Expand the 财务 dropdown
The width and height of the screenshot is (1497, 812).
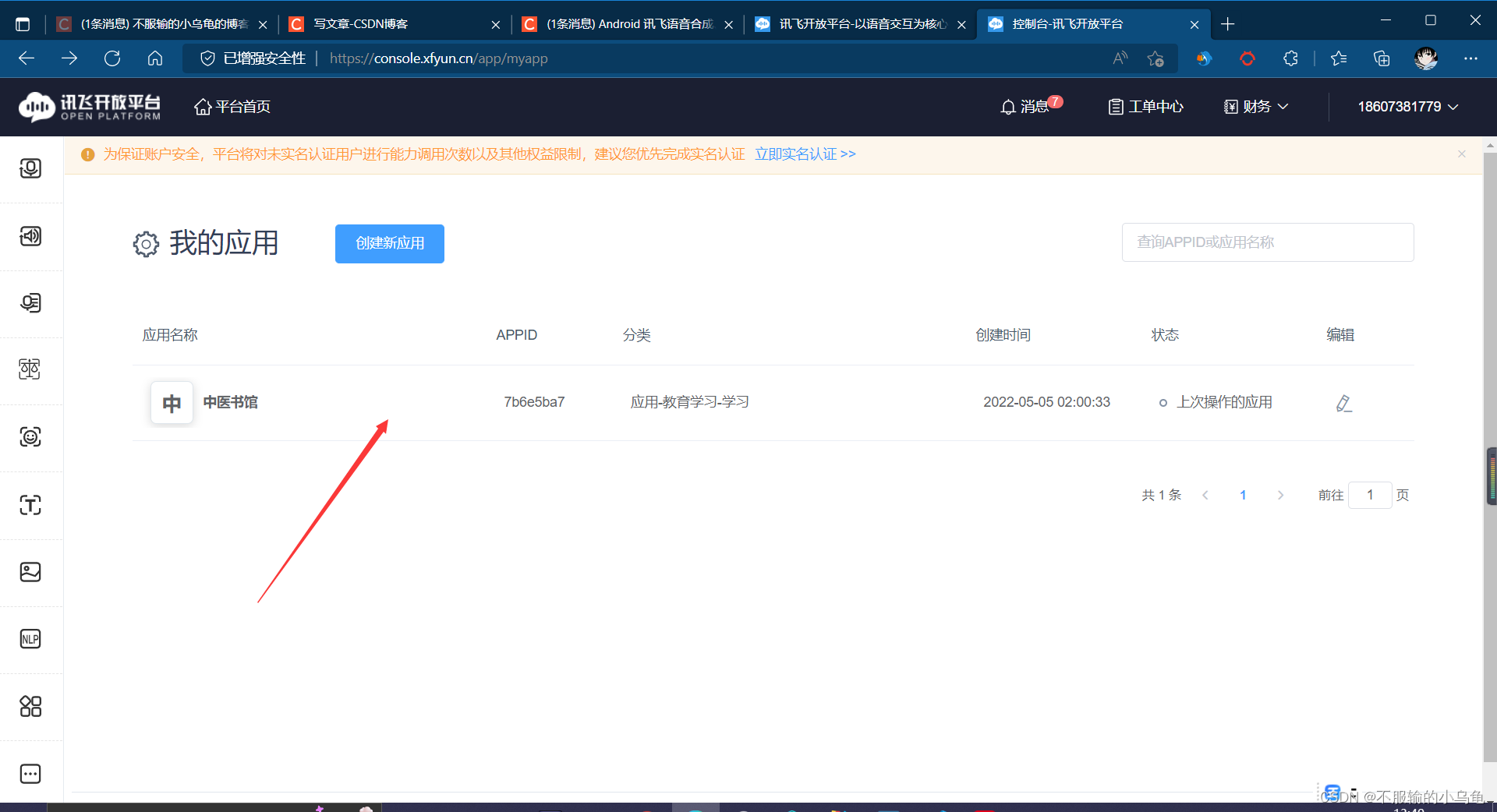1256,107
